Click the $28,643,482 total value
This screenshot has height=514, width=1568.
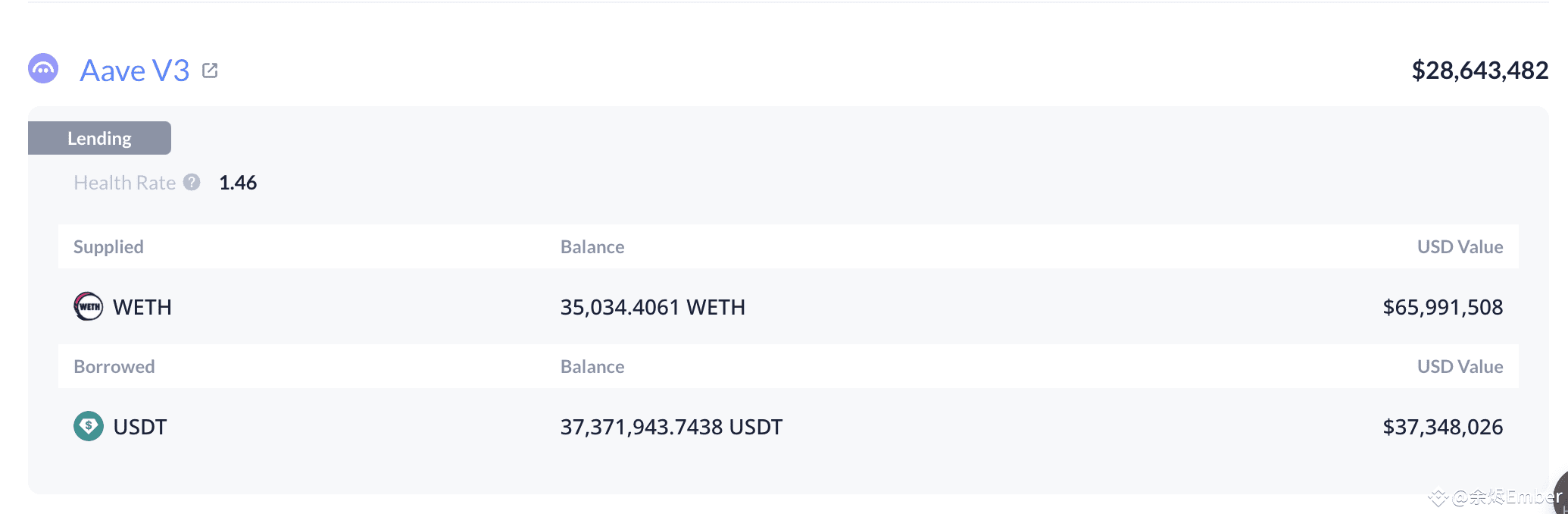click(1480, 71)
